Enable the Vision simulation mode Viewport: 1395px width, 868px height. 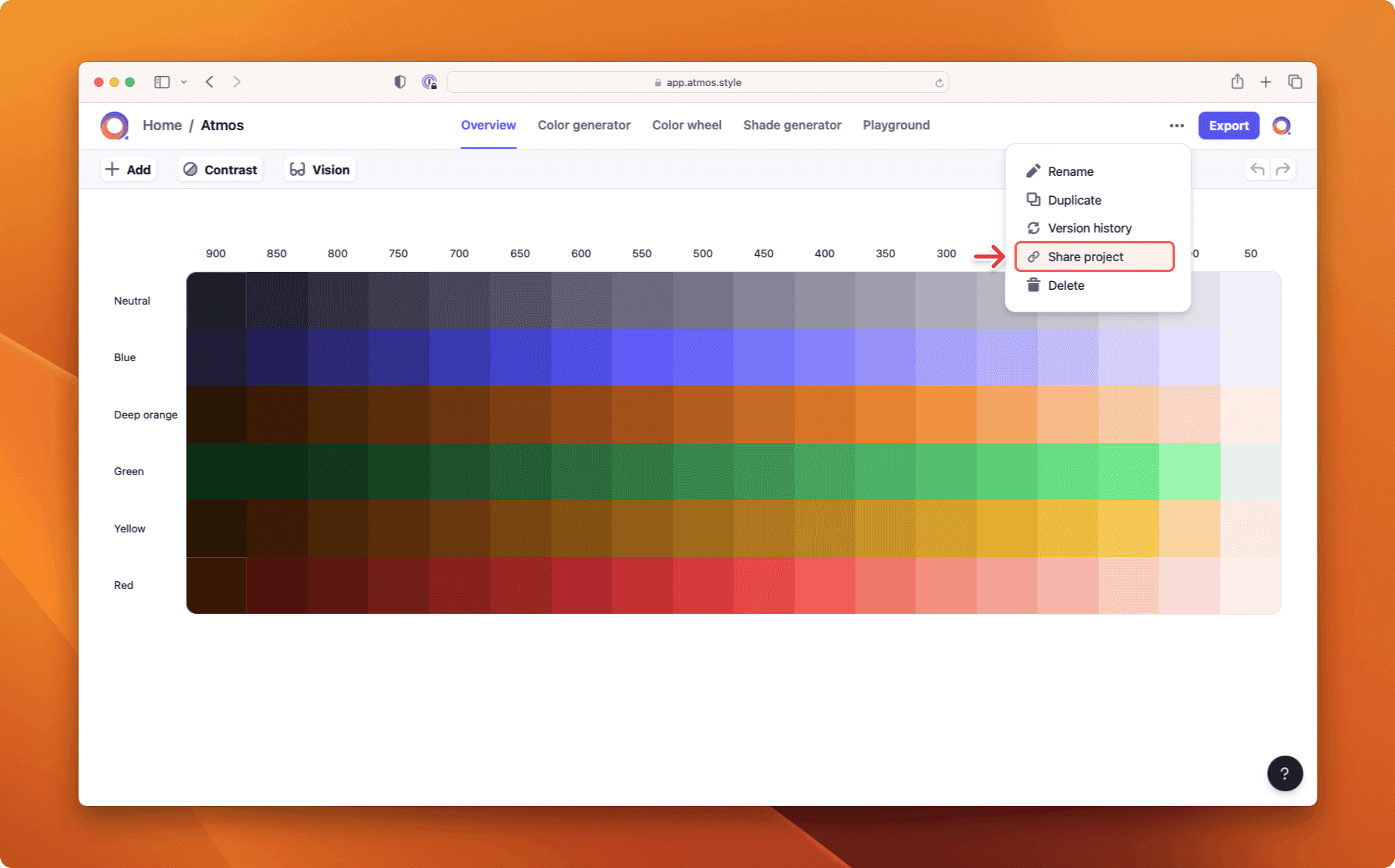[319, 169]
